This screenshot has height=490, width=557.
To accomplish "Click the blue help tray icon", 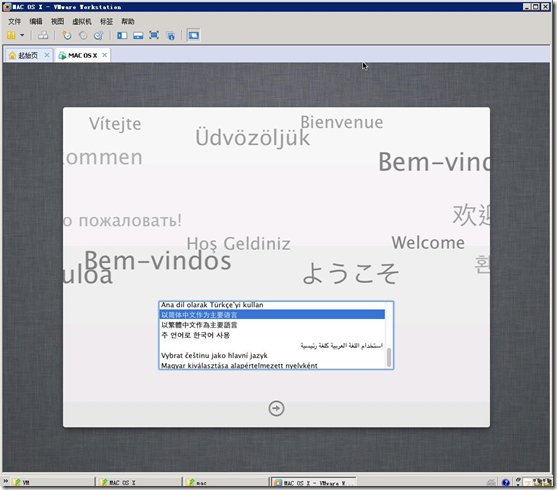I will click(x=506, y=483).
